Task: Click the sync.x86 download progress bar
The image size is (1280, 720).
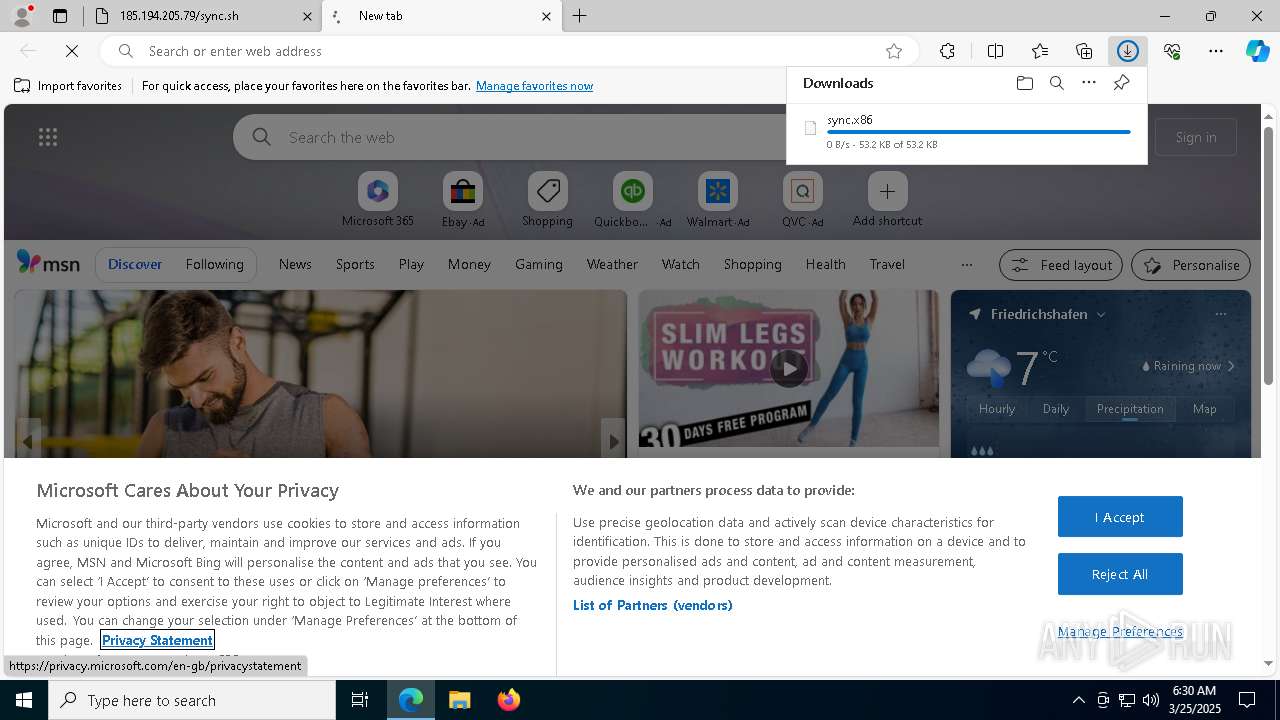Action: pos(979,132)
